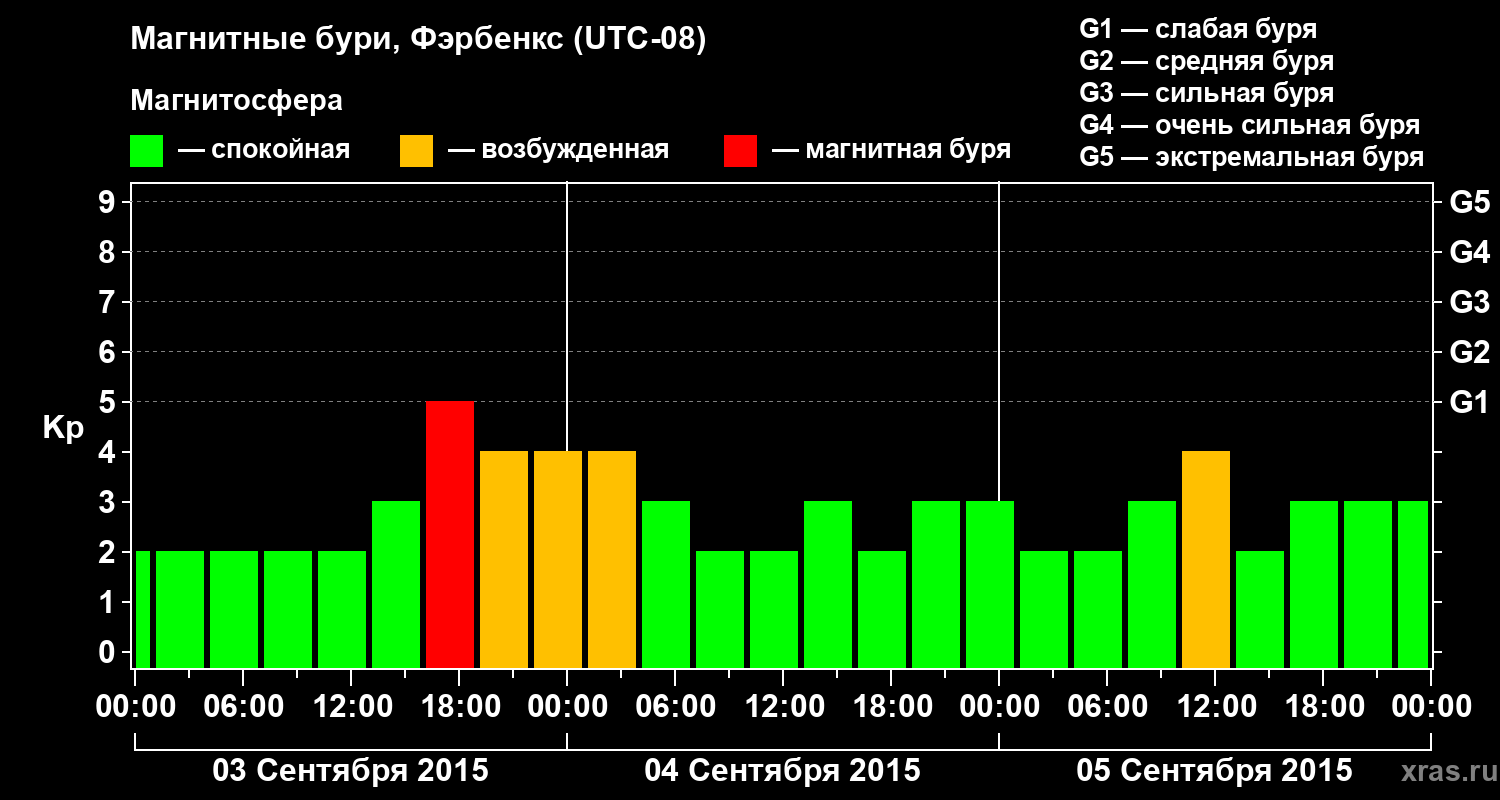Click the '— магнитная буря' legend label

pyautogui.click(x=891, y=150)
